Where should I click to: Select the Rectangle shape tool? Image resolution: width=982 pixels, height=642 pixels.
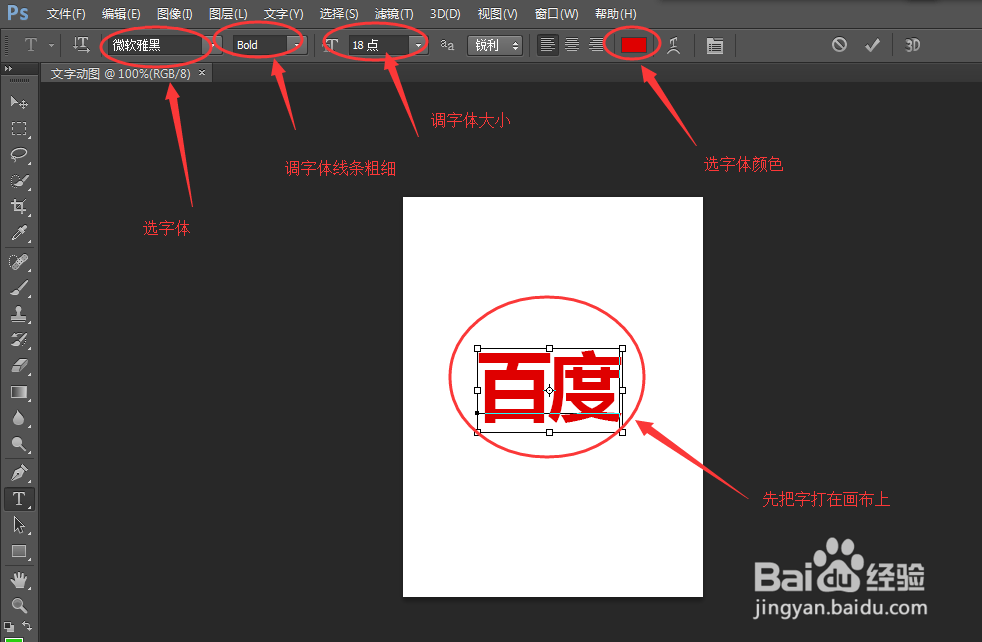(x=19, y=551)
